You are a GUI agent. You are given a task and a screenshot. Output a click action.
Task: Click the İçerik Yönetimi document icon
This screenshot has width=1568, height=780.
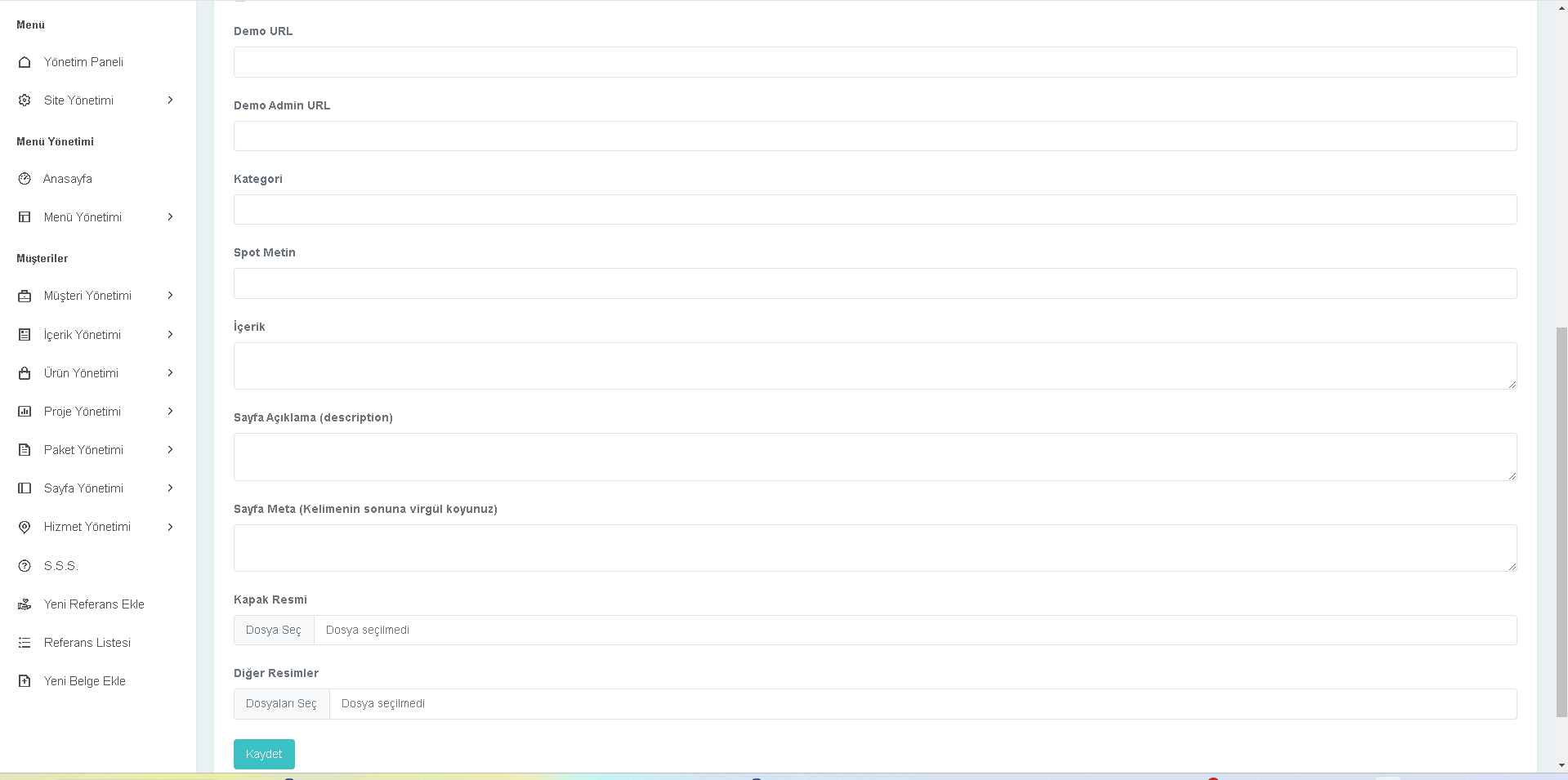tap(25, 335)
